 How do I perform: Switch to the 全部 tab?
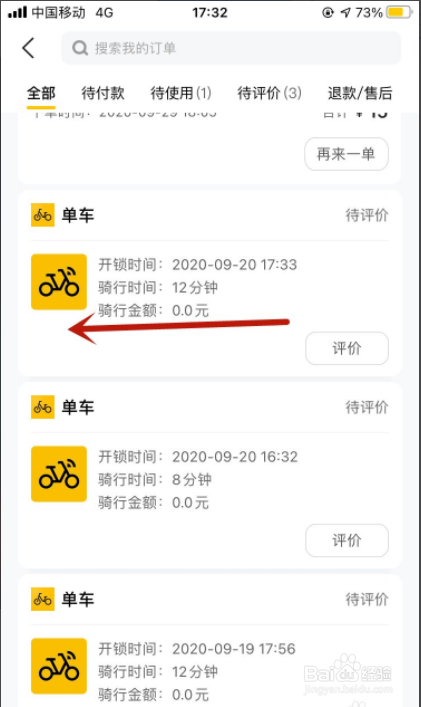pyautogui.click(x=41, y=93)
